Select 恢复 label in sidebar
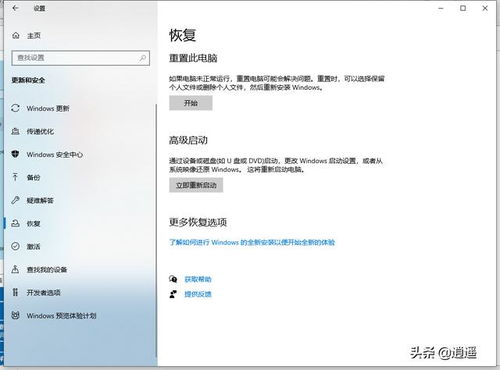 (x=33, y=224)
